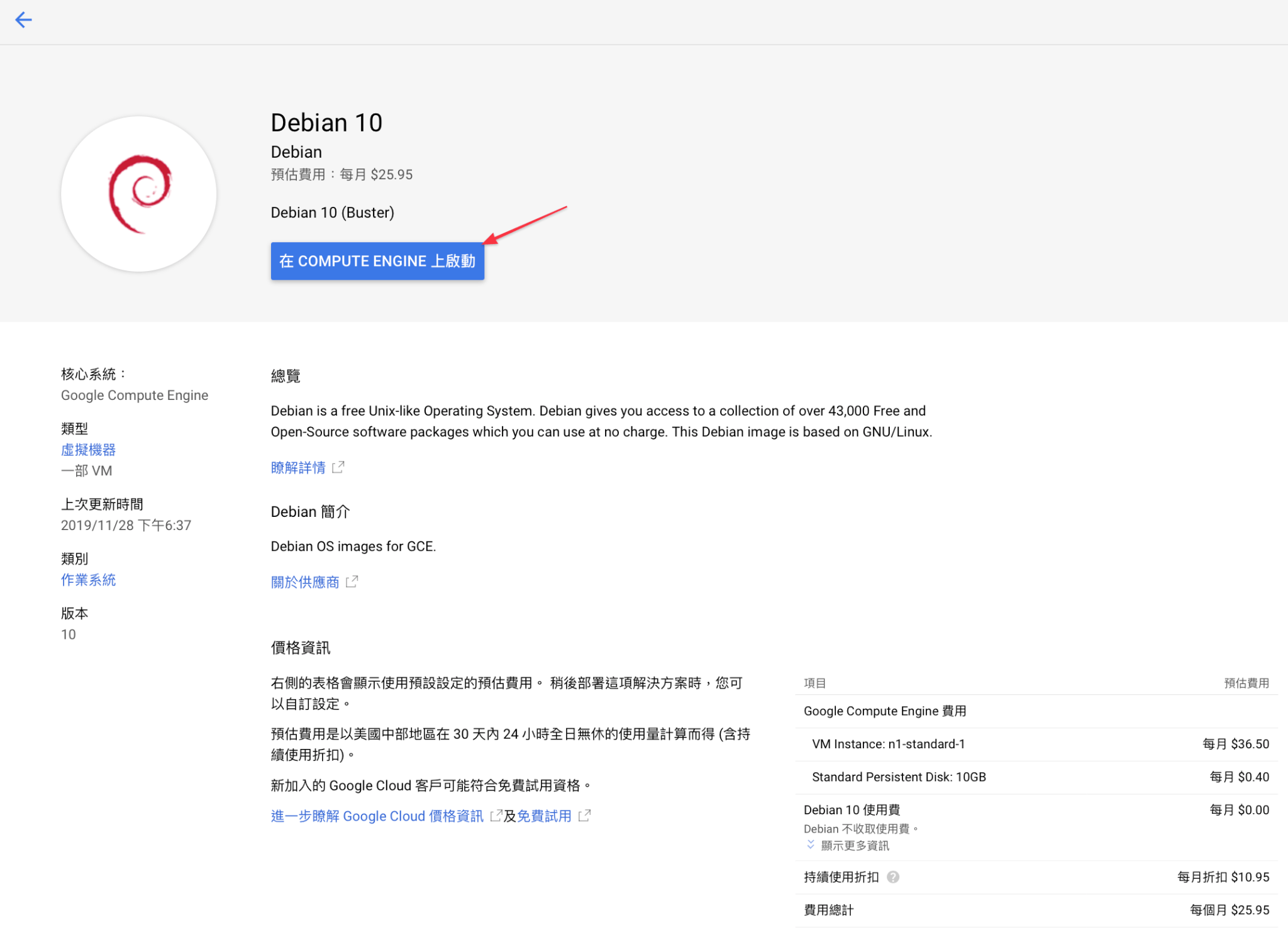This screenshot has width=1288, height=930.
Task: Open the 瞭解詳情 link
Action: [x=298, y=467]
